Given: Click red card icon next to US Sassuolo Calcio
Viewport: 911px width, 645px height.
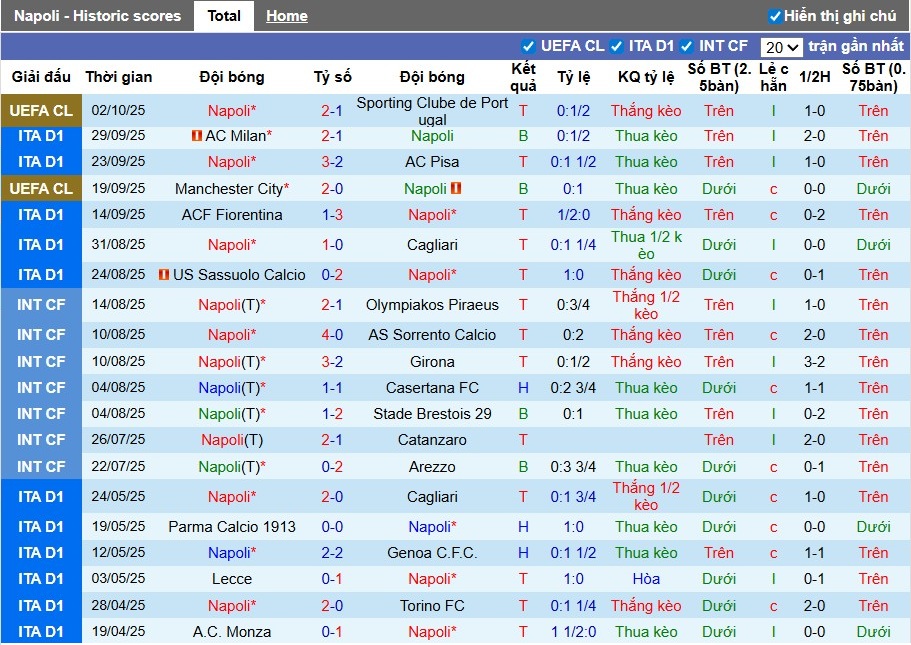Looking at the screenshot, I should point(164,275).
